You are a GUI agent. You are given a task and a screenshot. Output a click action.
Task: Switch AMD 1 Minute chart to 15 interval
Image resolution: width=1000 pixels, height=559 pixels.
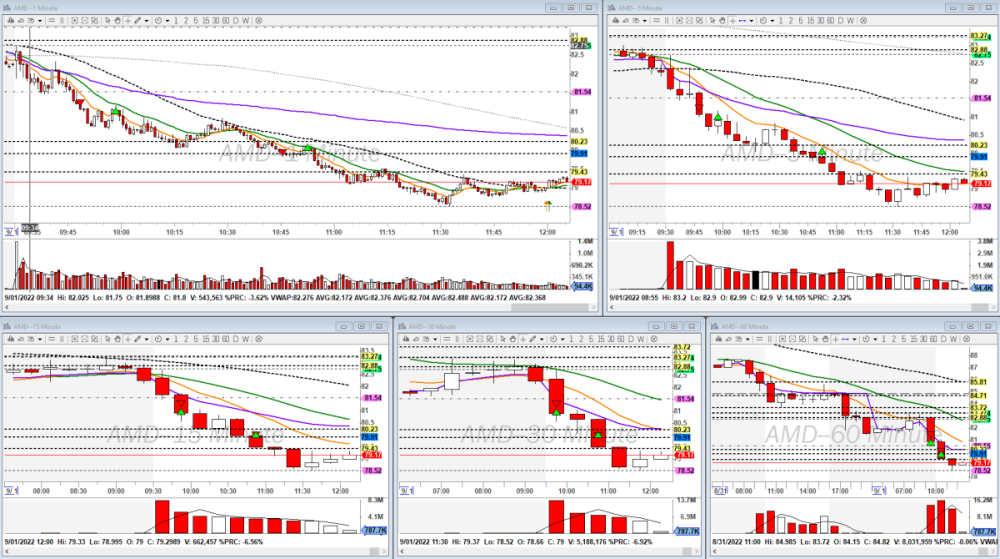point(206,20)
